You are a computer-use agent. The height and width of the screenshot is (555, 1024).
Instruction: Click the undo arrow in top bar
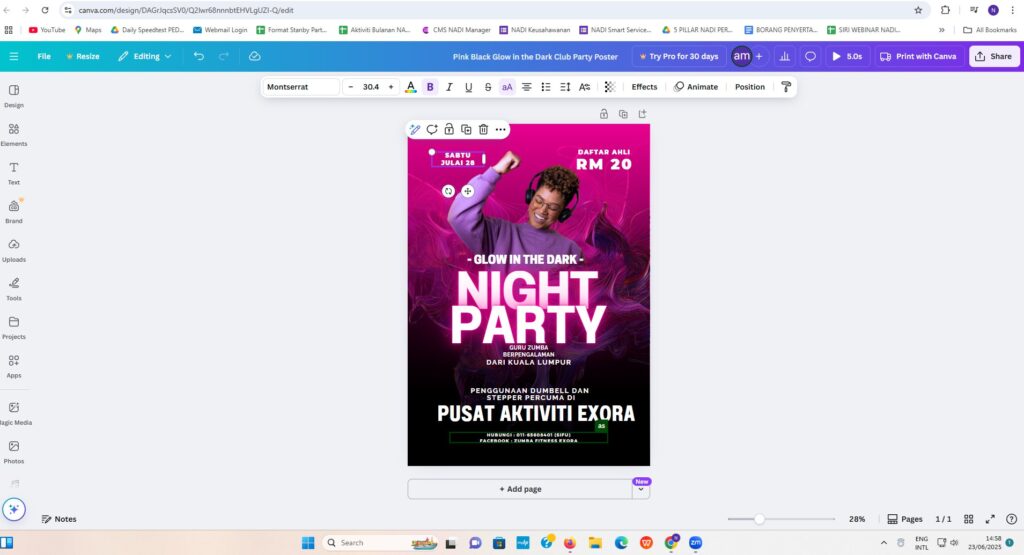click(199, 56)
